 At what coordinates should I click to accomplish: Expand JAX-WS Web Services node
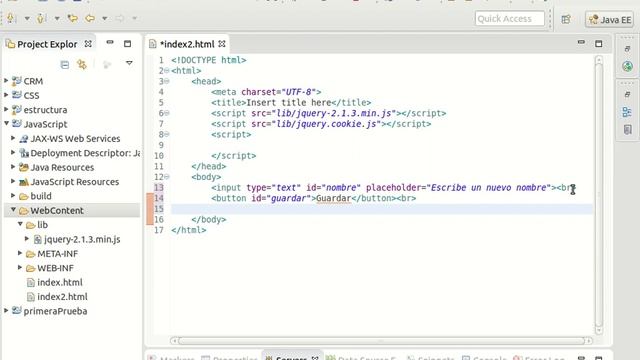coord(13,138)
